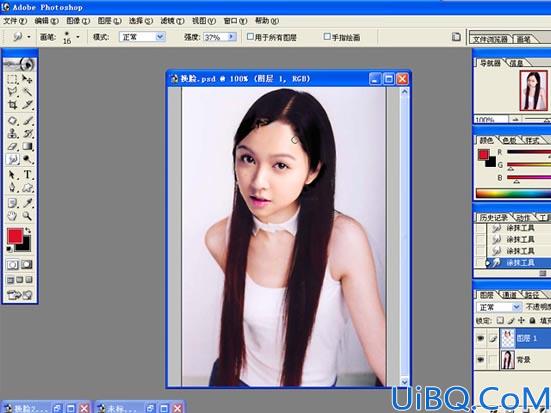Select the Dodge tool

coord(27,159)
